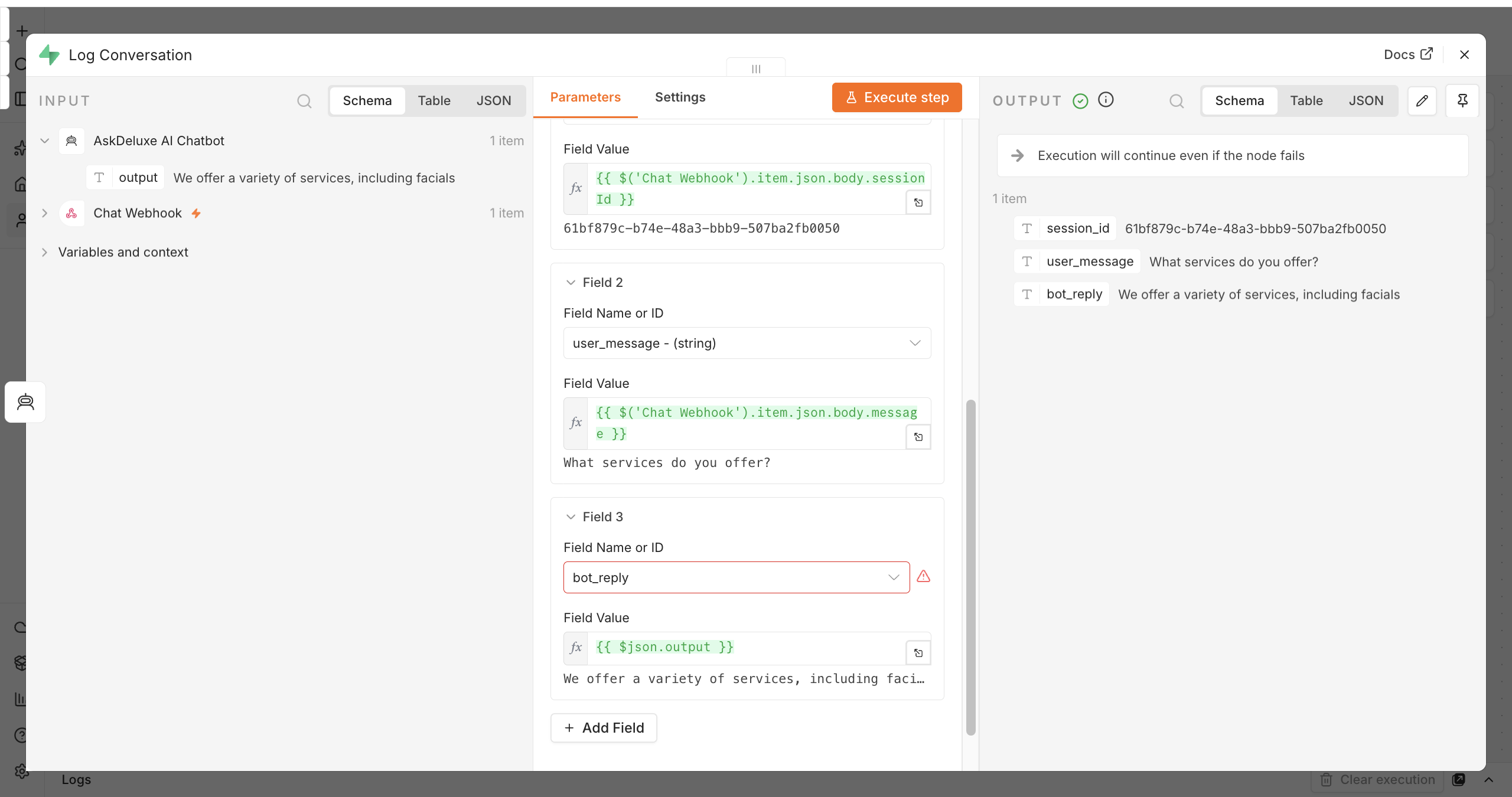Search the output panel data
The height and width of the screenshot is (797, 1512).
coord(1177,101)
